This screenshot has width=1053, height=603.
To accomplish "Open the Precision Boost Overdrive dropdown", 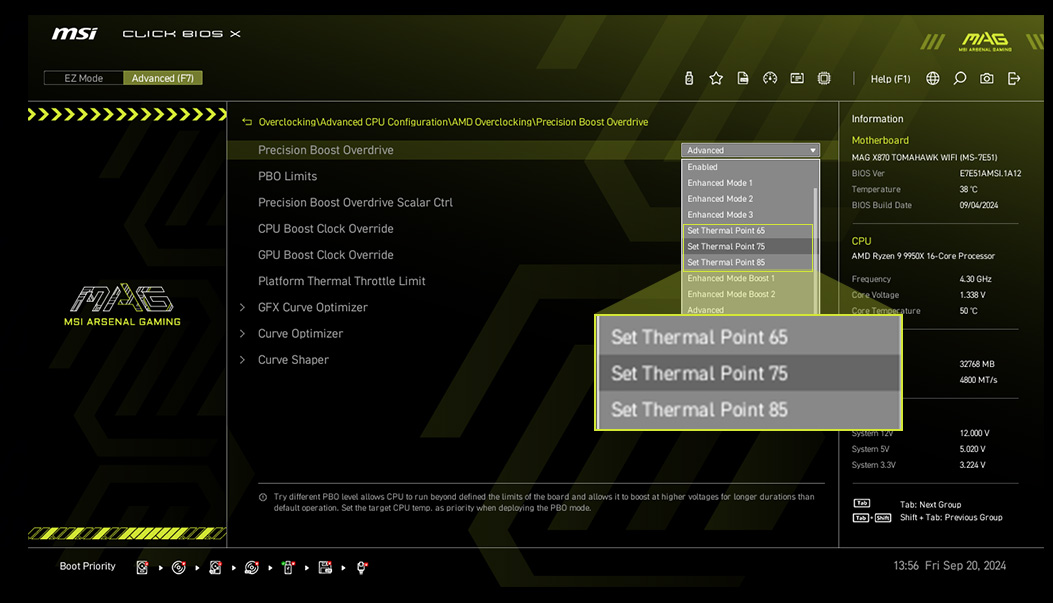I will point(750,150).
